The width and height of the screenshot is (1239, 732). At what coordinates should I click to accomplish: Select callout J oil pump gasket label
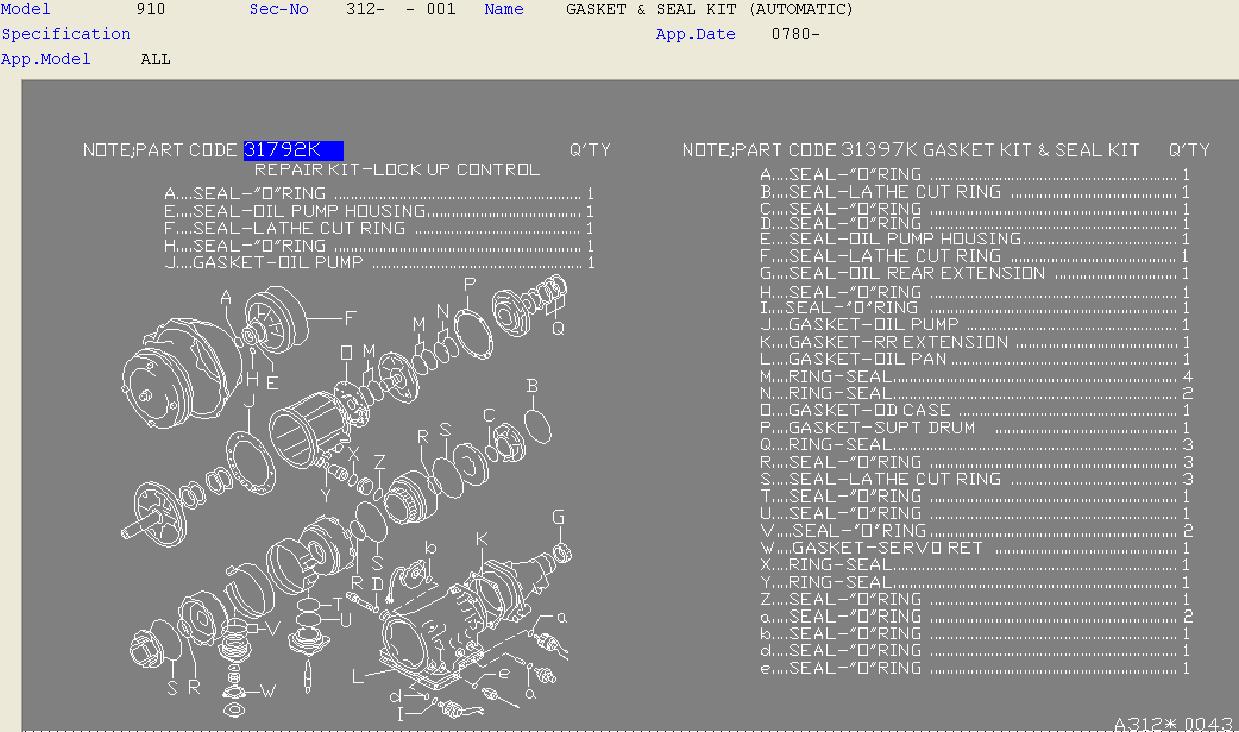[x=249, y=402]
